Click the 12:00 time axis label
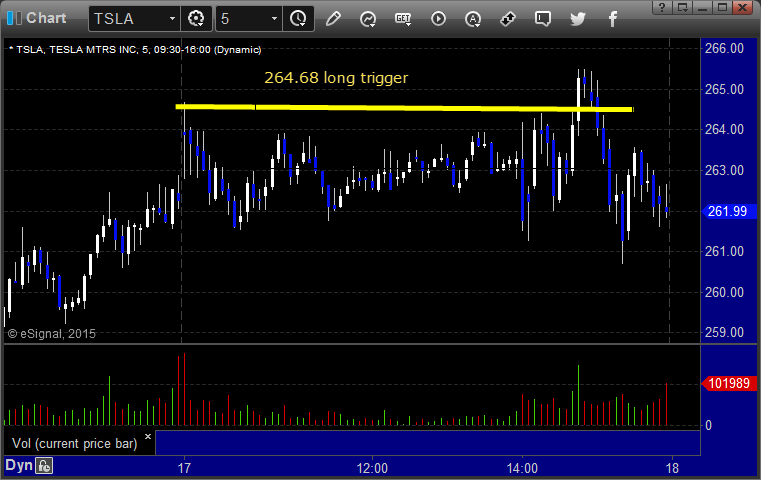761x480 pixels. point(372,468)
